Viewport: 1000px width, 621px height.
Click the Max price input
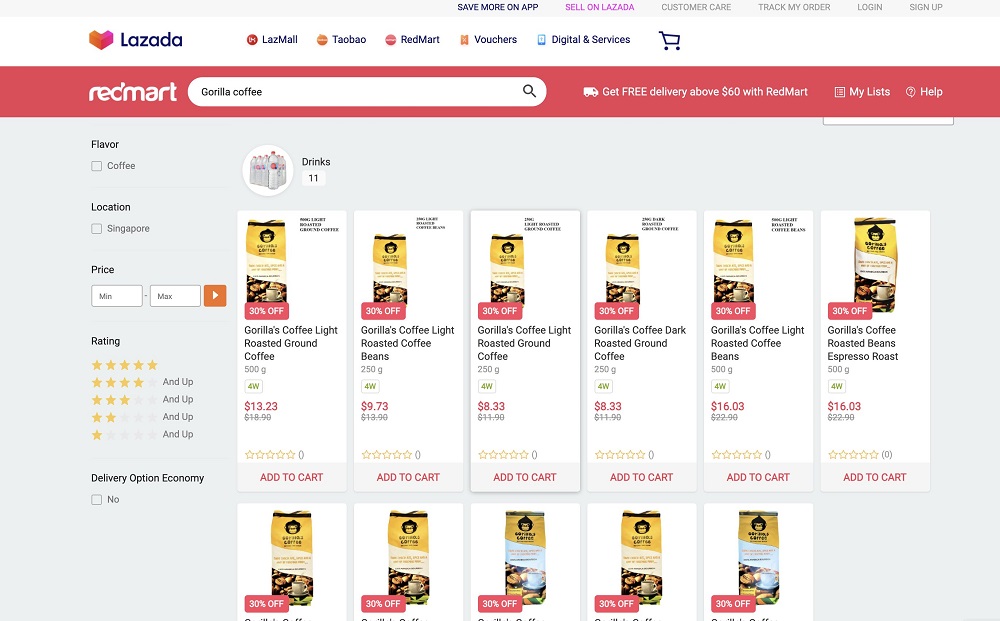pos(175,296)
